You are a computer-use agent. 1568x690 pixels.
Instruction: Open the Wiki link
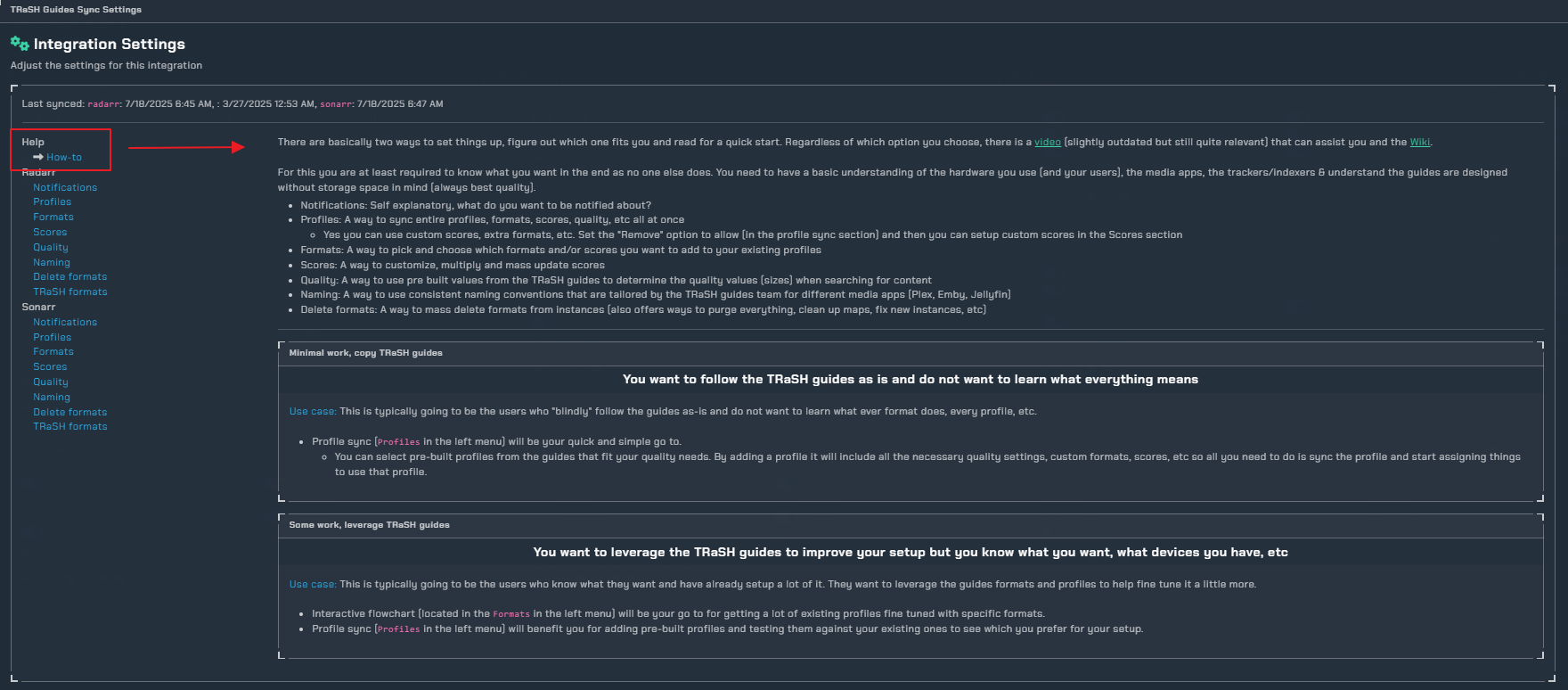click(x=1420, y=142)
